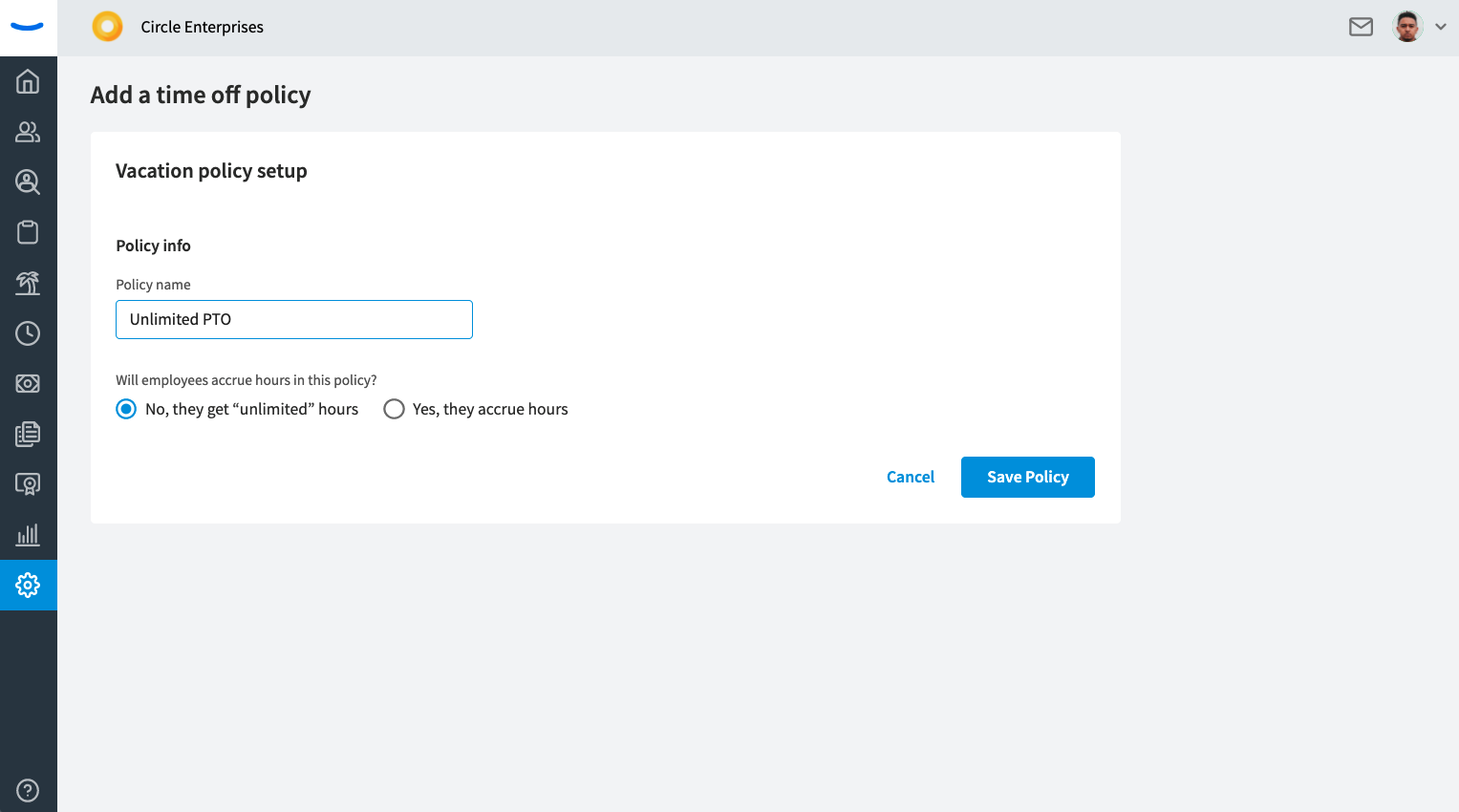Open the Payroll money icon in sidebar
1459x812 pixels.
[28, 383]
